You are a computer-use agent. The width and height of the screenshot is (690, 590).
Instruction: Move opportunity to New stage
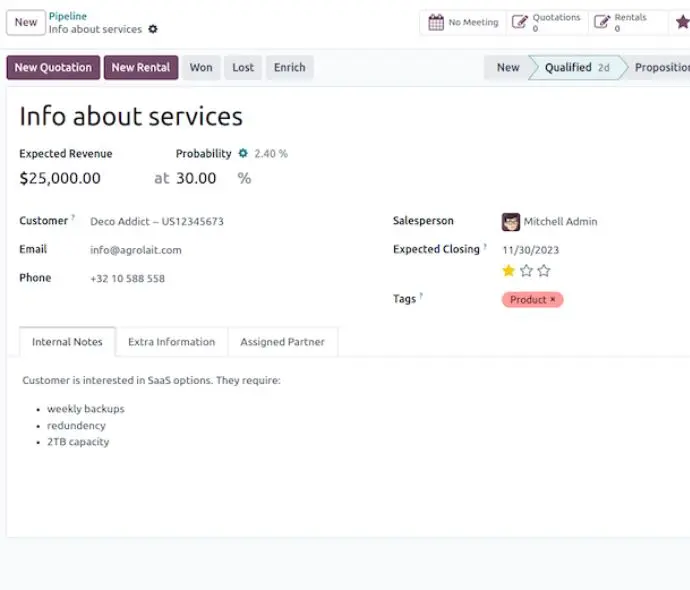[x=508, y=67]
